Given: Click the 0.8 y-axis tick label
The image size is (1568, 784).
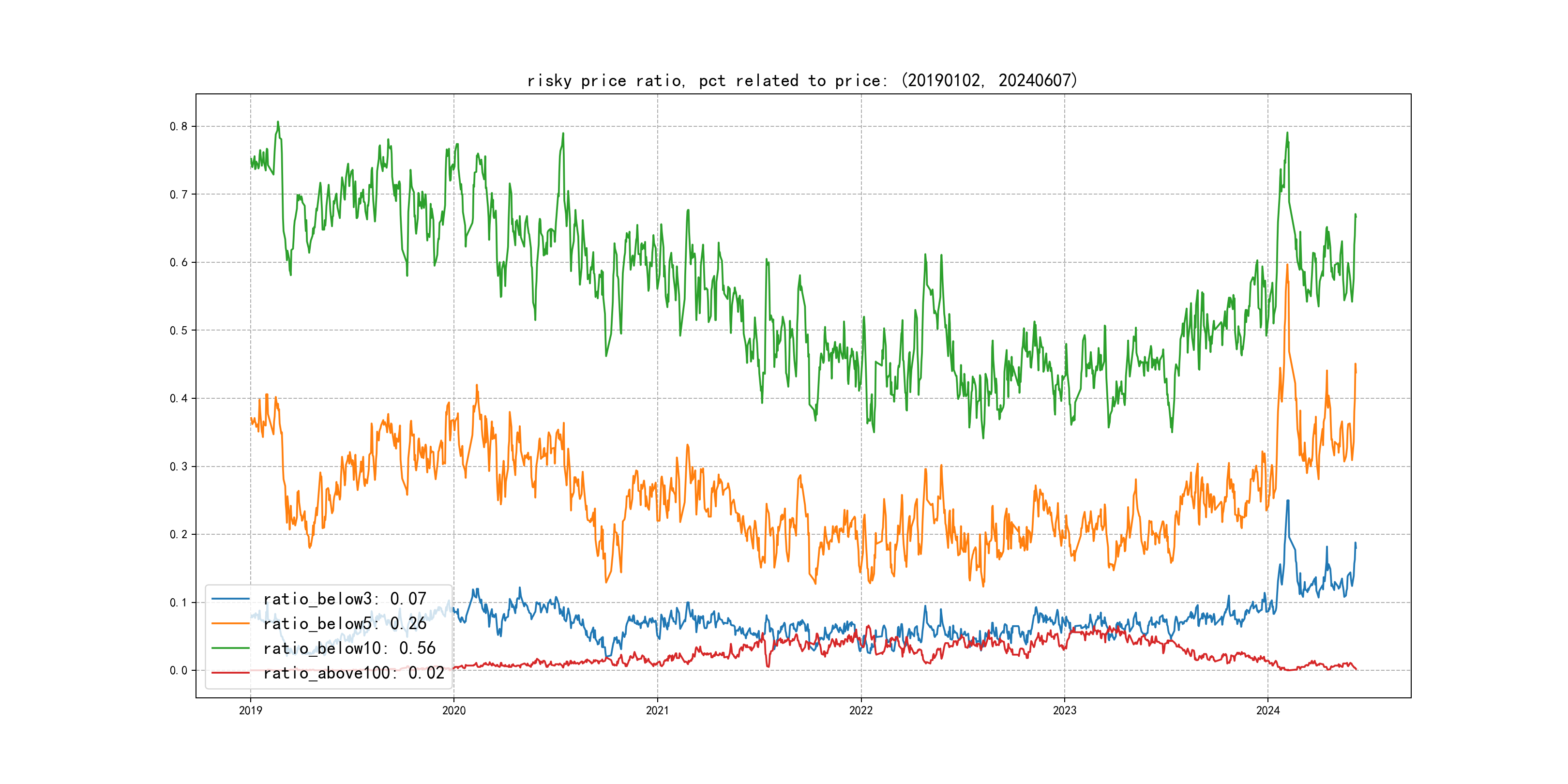Looking at the screenshot, I should tap(179, 127).
